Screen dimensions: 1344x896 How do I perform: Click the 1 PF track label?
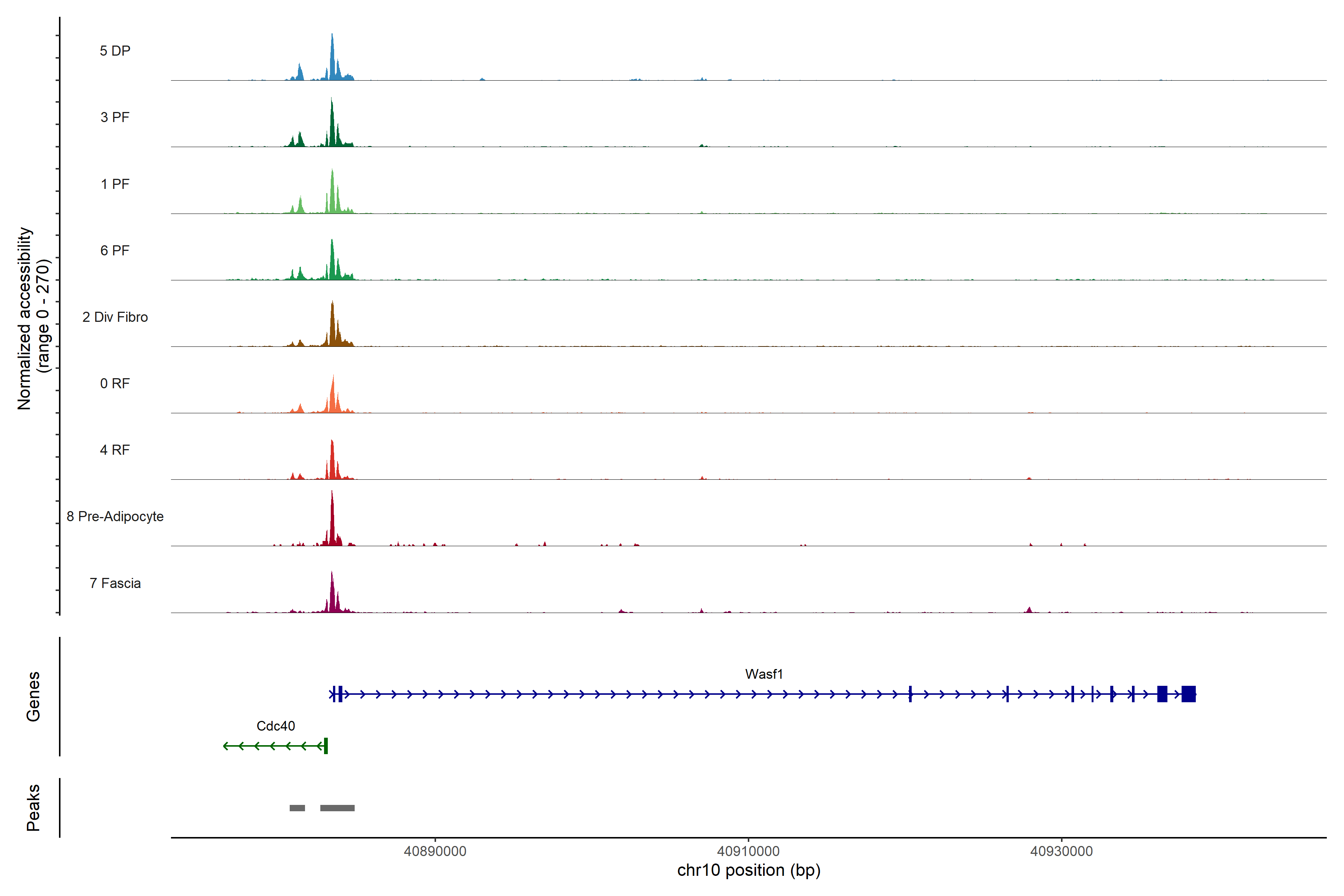[115, 184]
